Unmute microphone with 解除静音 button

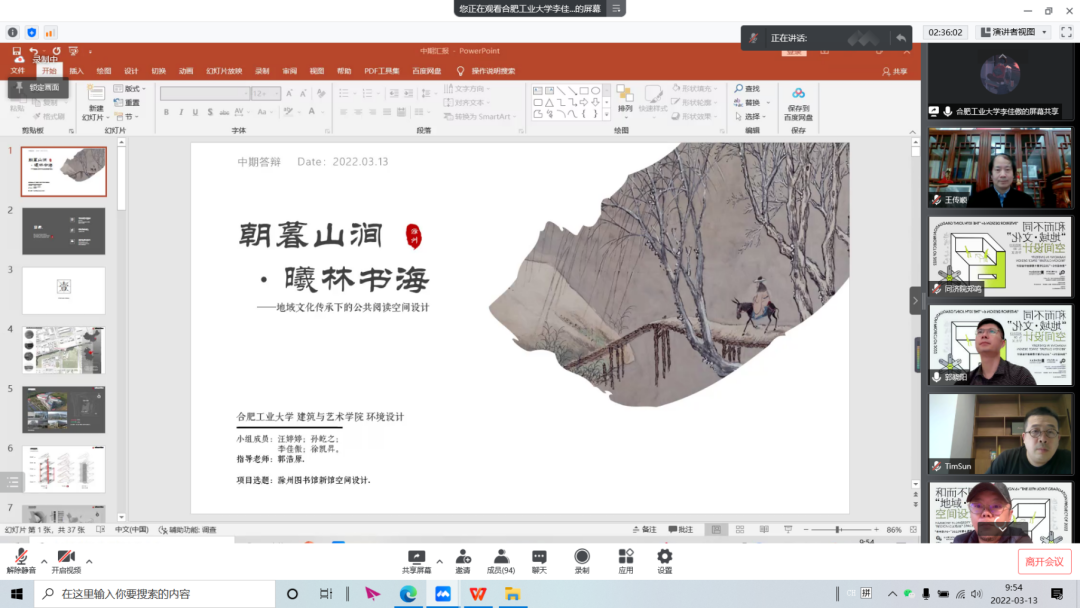coord(21,561)
